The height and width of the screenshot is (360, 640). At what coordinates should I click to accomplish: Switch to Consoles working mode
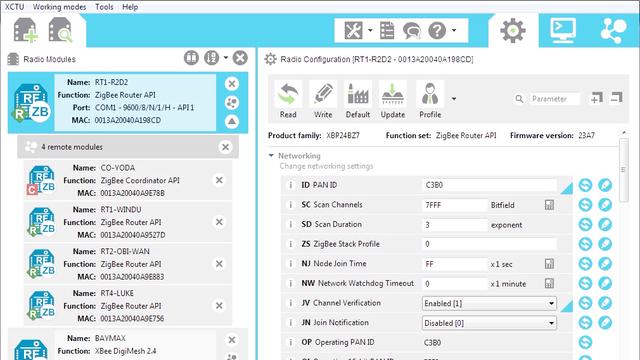[563, 31]
